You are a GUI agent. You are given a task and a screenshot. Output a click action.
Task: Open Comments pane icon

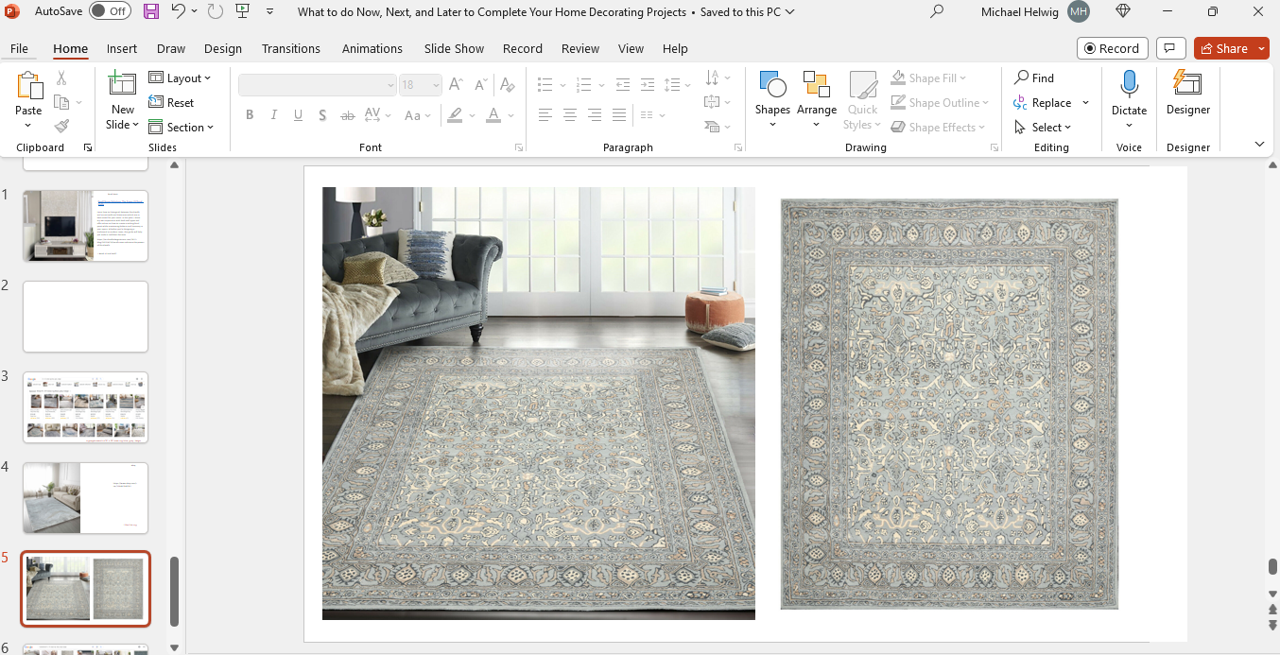[1170, 48]
